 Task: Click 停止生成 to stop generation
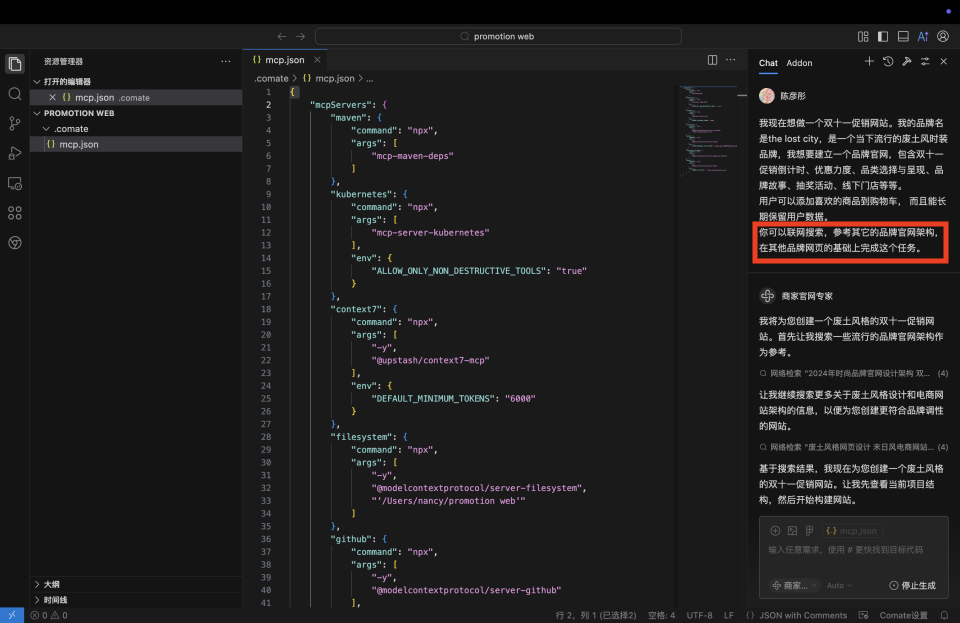click(912, 585)
